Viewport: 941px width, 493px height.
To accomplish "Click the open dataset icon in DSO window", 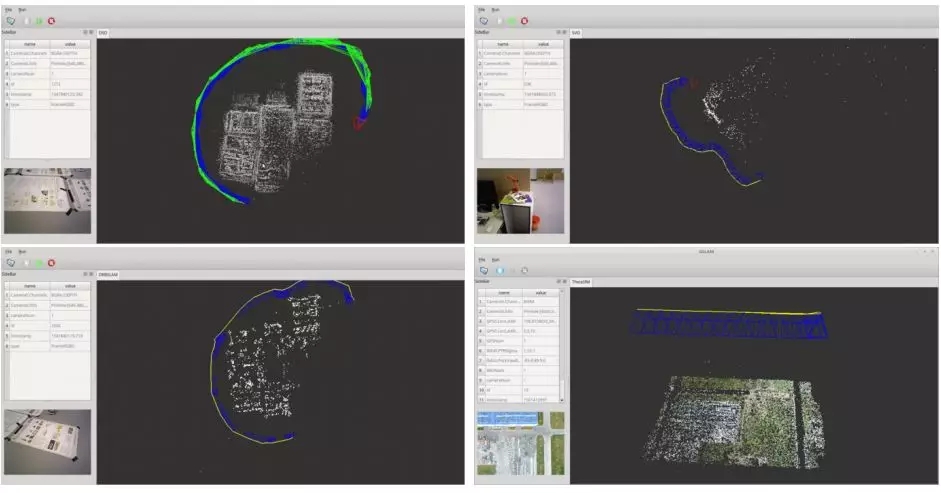I will (9, 20).
